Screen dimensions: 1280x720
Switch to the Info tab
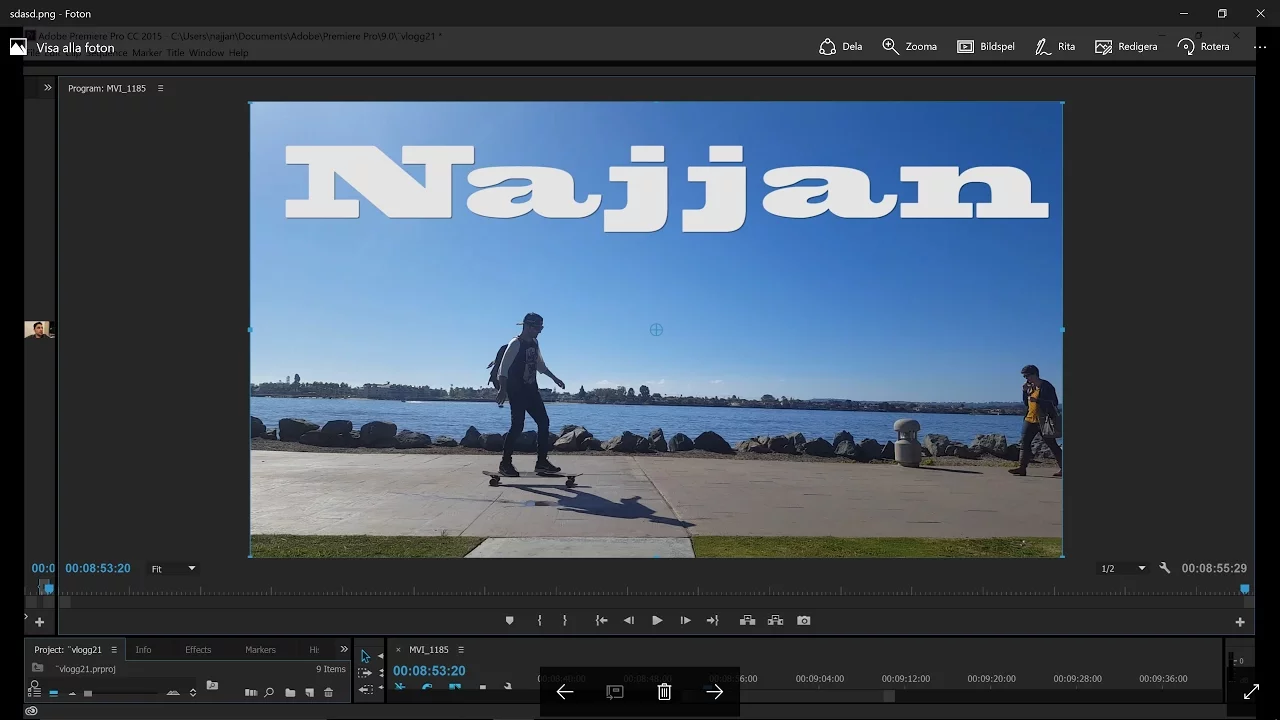point(143,650)
